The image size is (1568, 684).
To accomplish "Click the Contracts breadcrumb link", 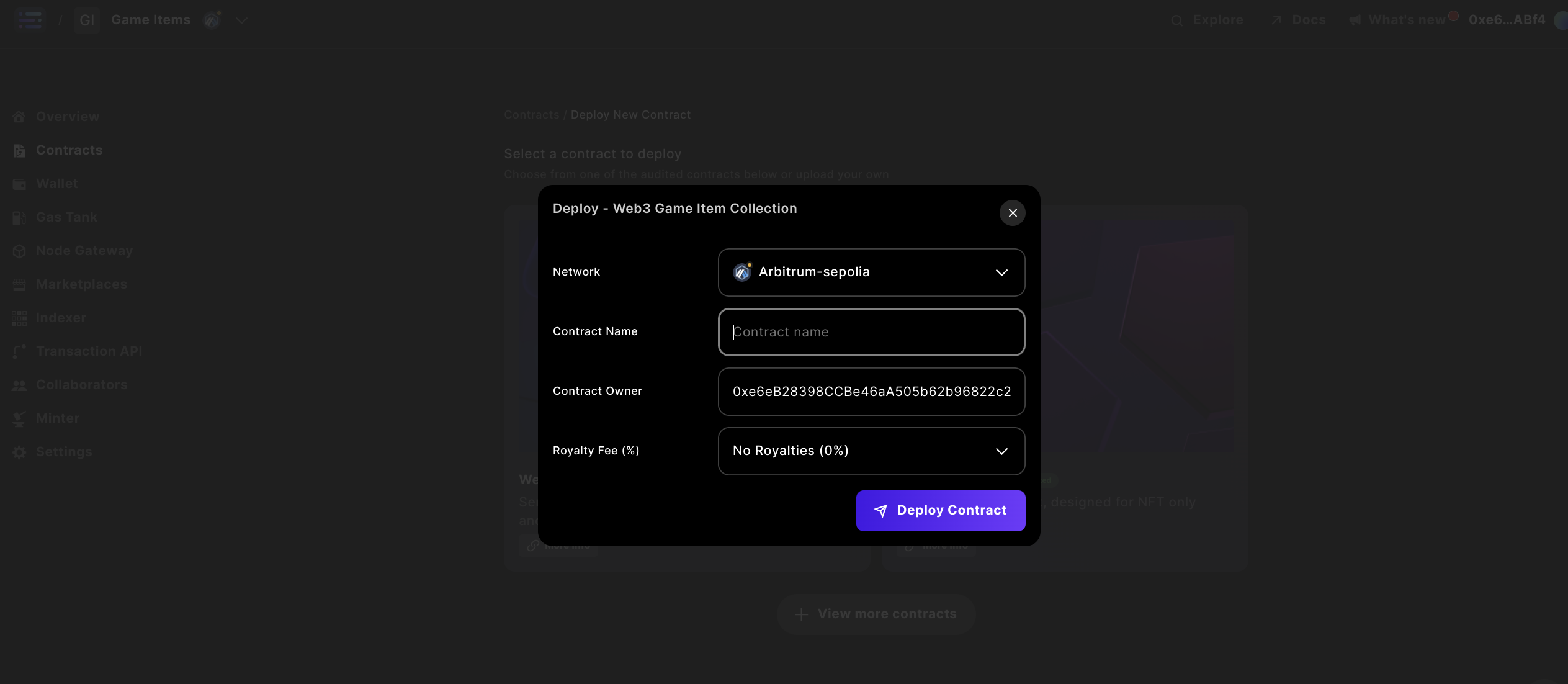I will tap(531, 115).
